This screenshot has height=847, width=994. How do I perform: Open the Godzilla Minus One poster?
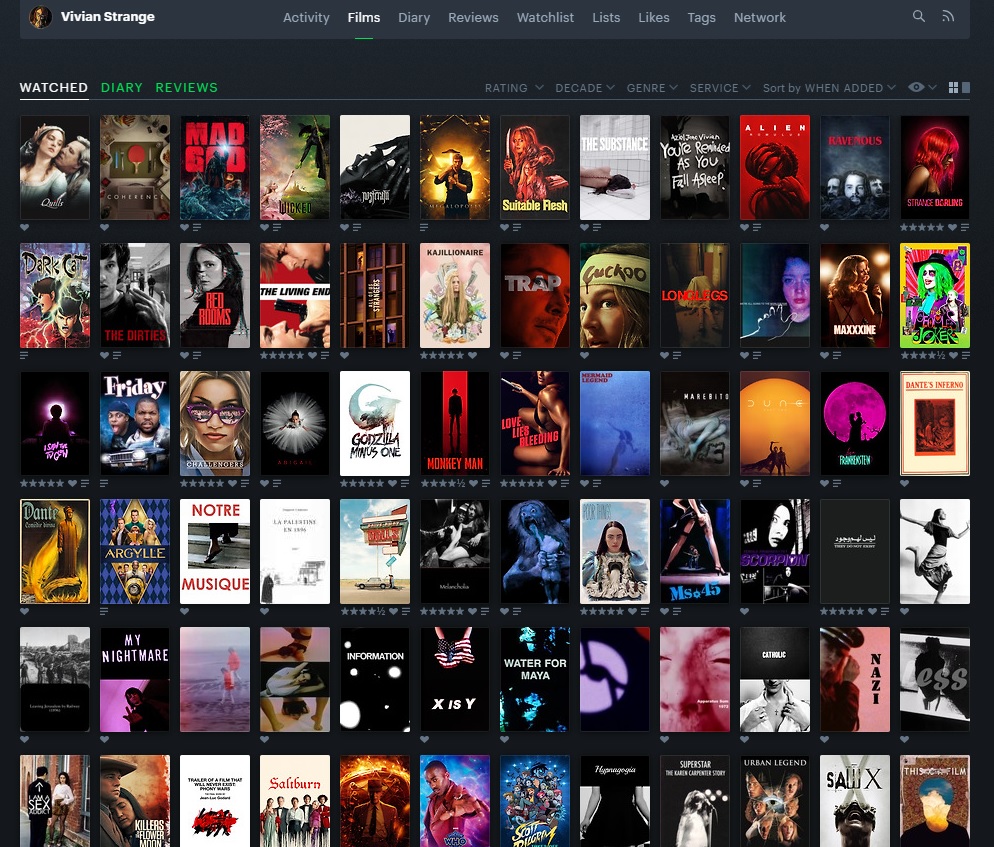coord(375,424)
